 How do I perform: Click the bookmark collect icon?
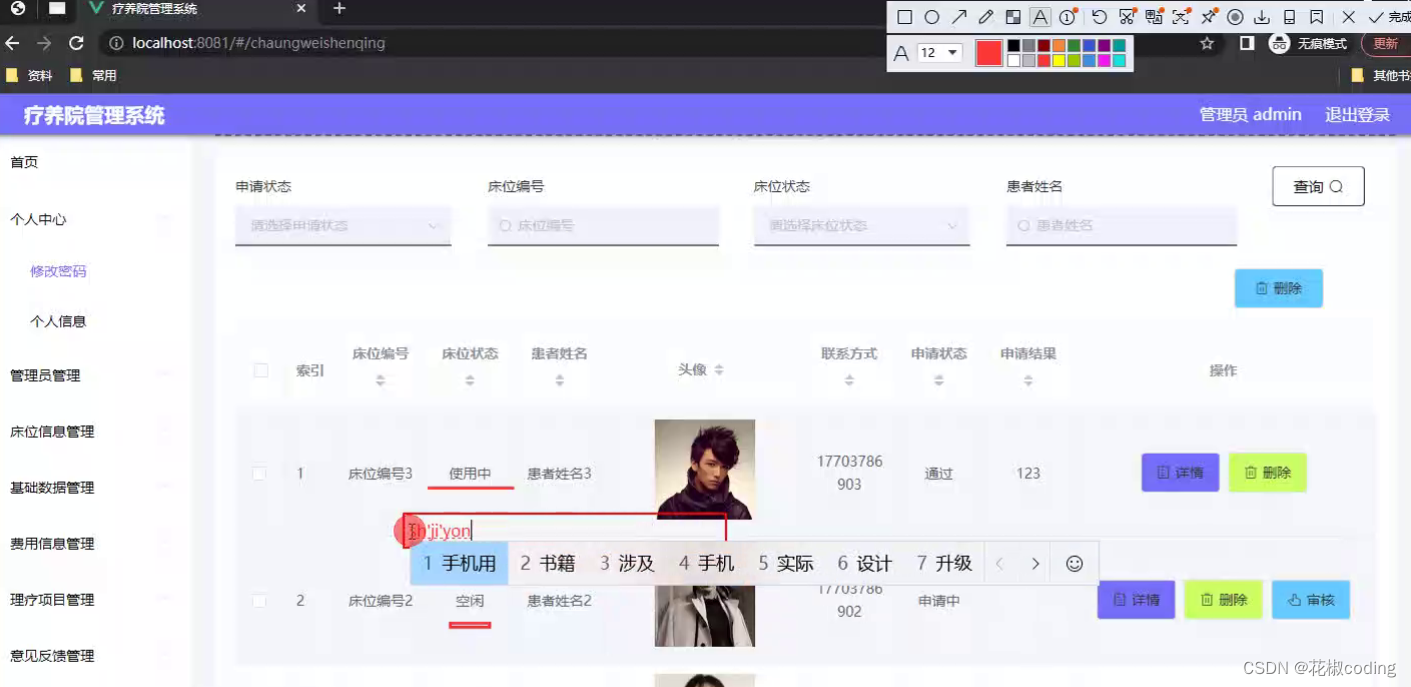(1317, 17)
